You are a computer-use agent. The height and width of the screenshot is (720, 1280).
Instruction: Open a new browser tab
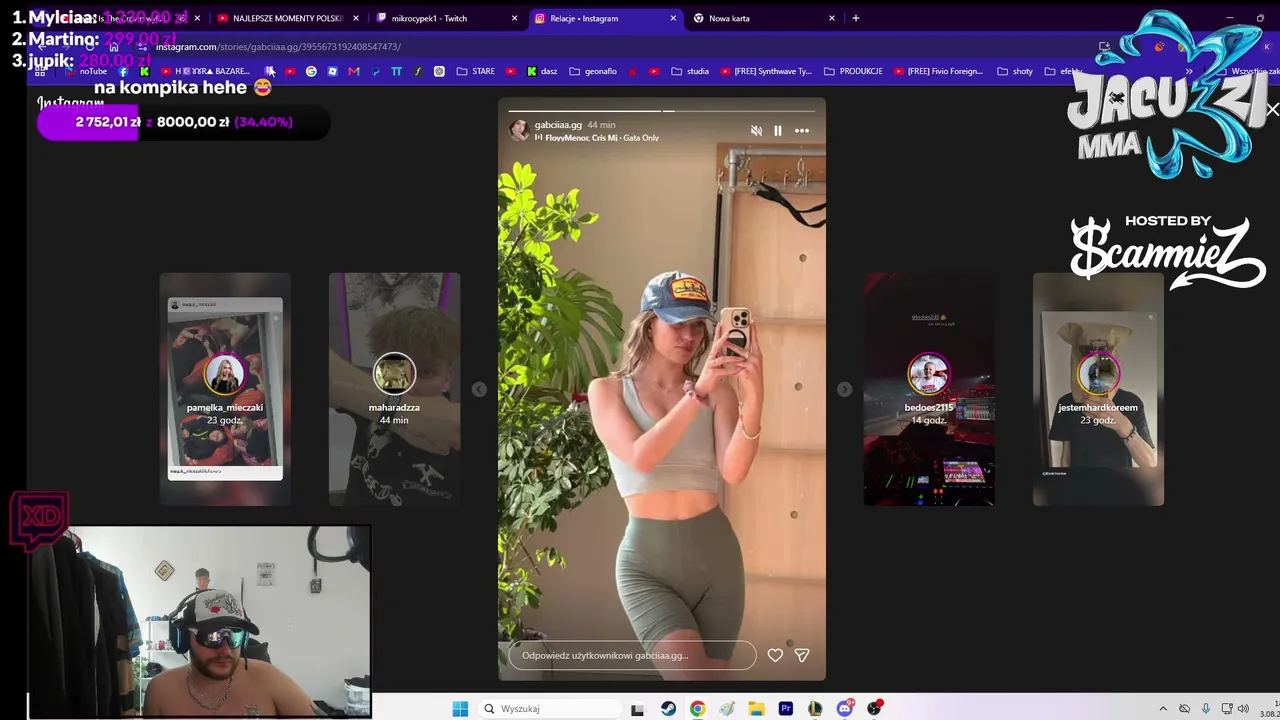(x=855, y=18)
